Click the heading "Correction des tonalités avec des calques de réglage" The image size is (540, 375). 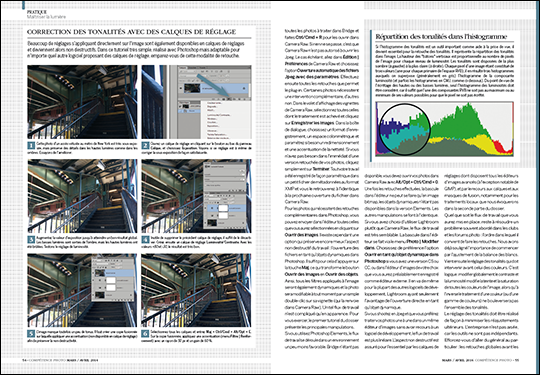[132, 32]
